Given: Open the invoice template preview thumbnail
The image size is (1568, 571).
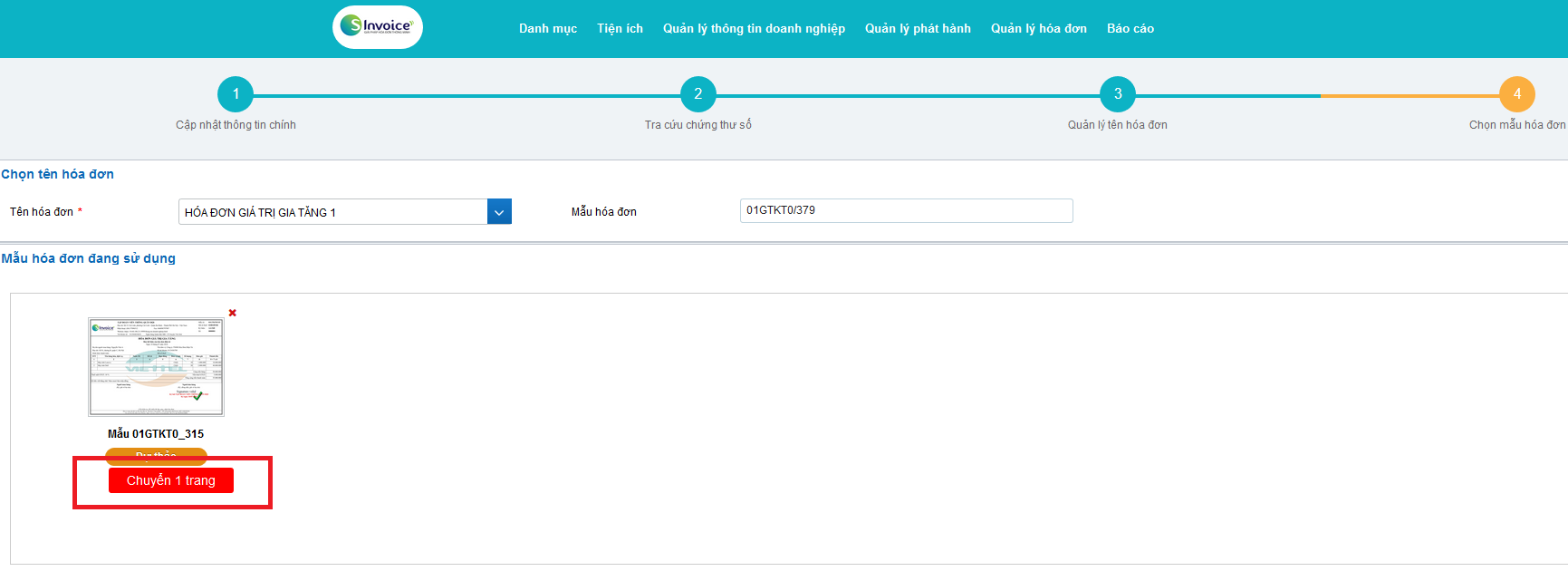Looking at the screenshot, I should click(156, 366).
